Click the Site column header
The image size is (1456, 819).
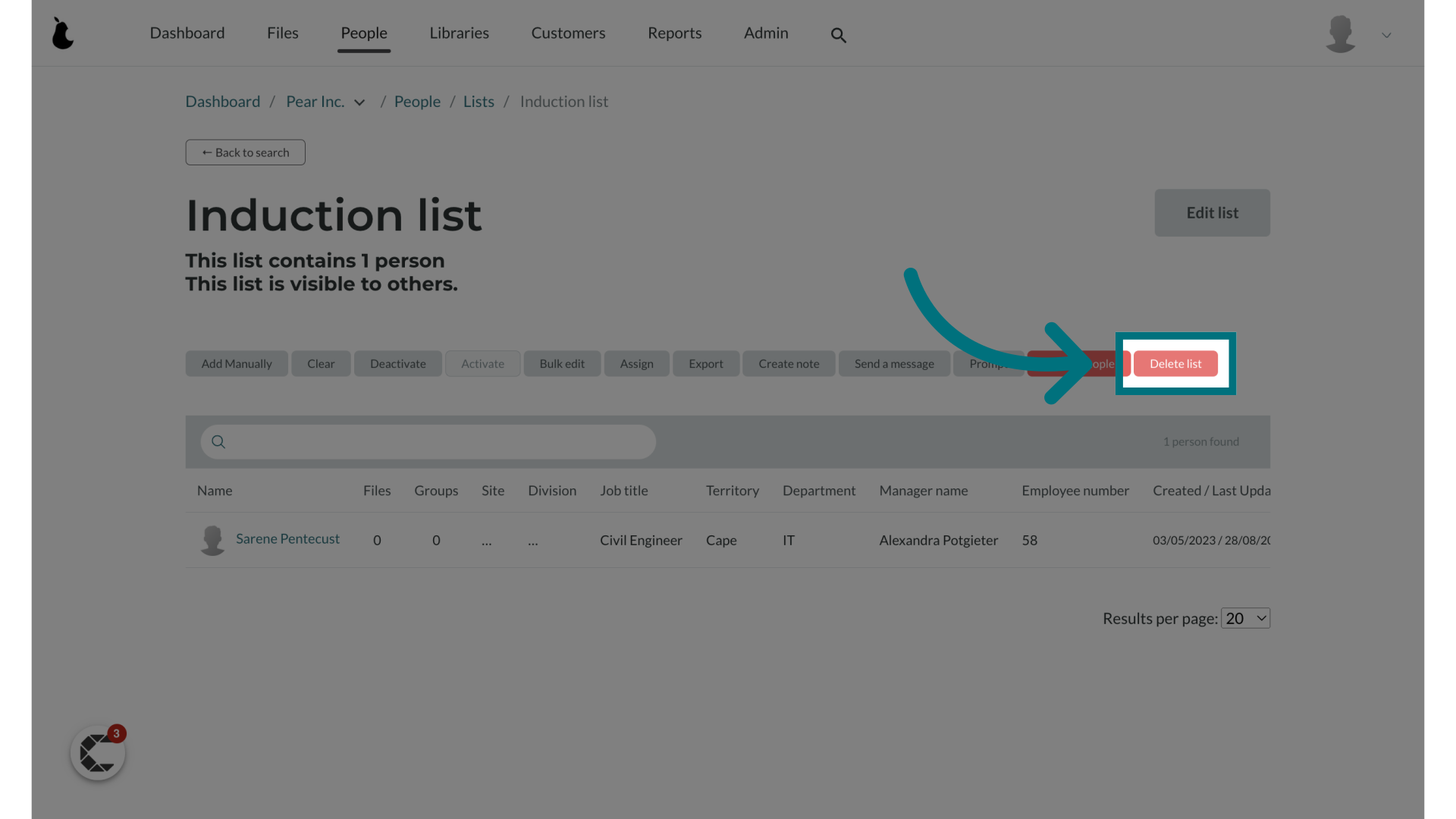493,491
